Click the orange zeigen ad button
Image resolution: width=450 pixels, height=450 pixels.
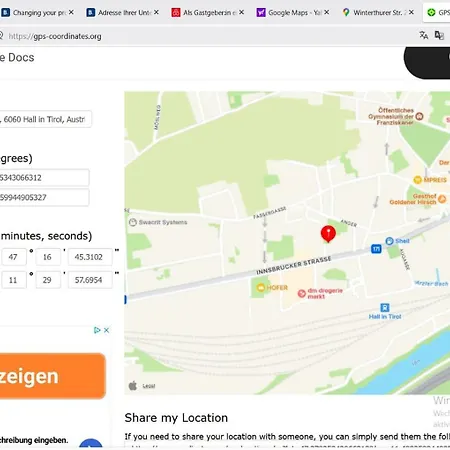click(53, 376)
